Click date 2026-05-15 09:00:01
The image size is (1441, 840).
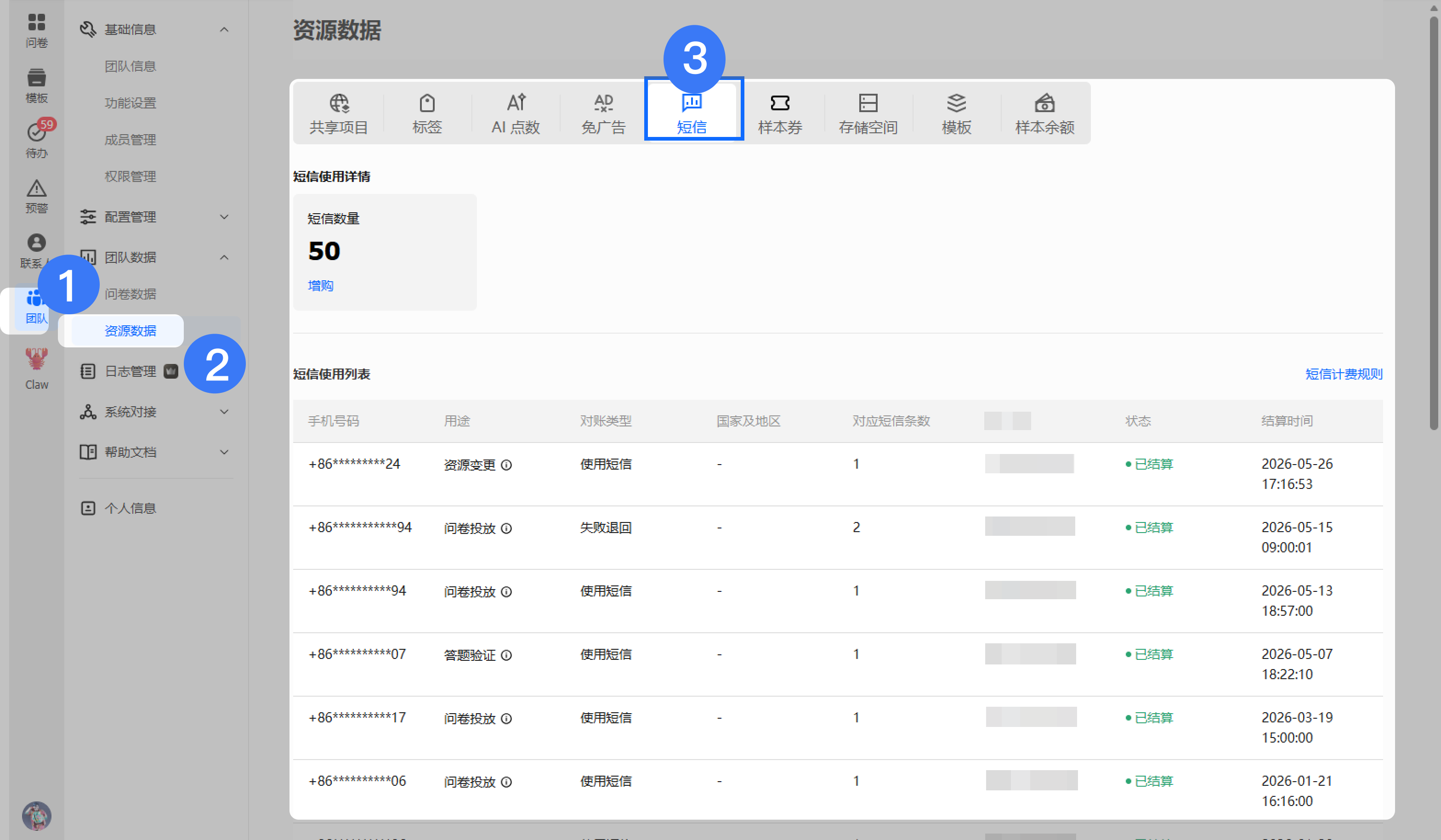1296,537
